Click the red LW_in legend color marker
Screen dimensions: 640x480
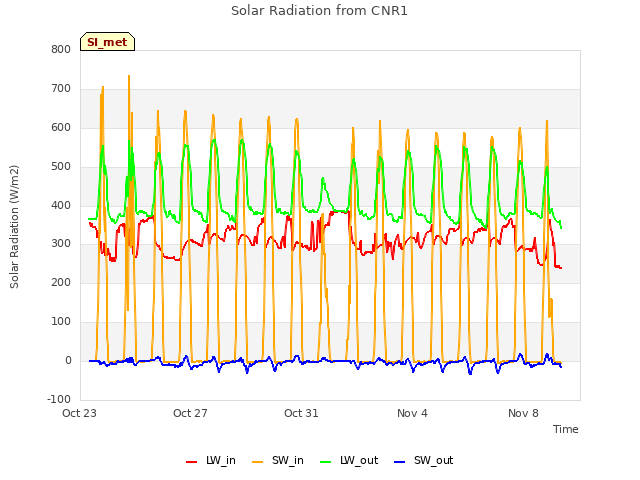[x=191, y=462]
